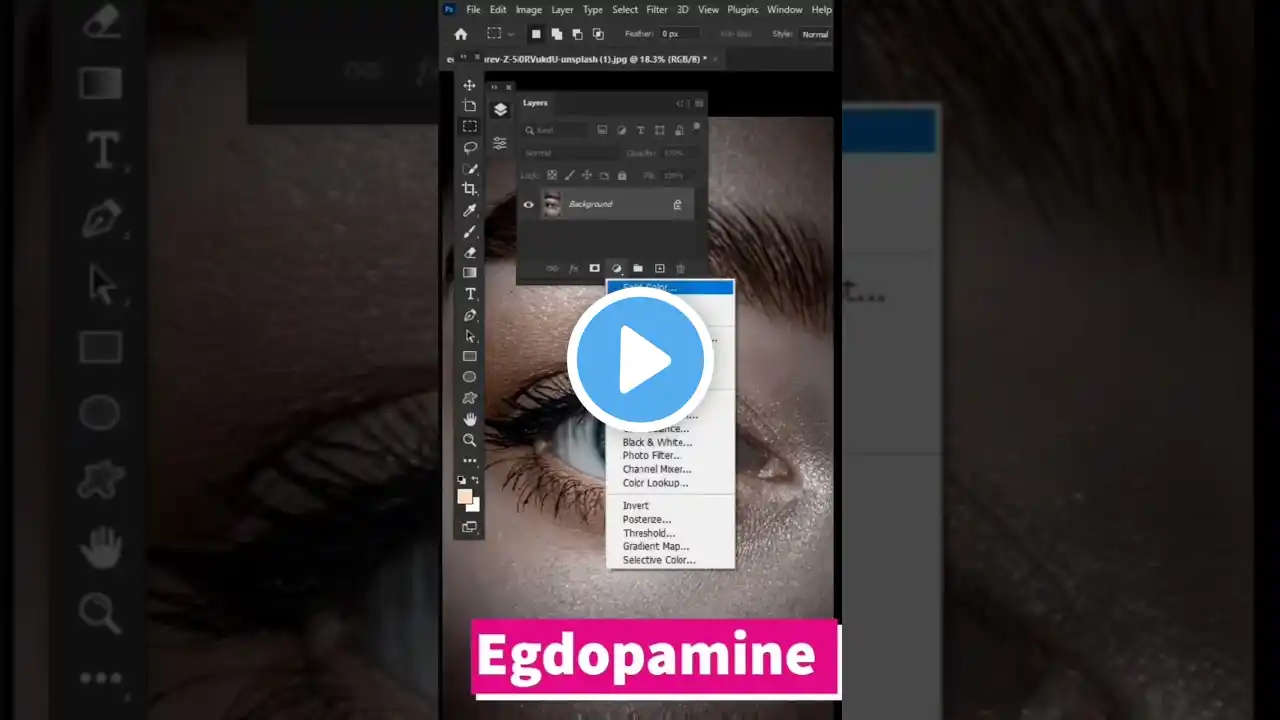Enable Subtract from selection mode
The height and width of the screenshot is (720, 1280).
578,34
